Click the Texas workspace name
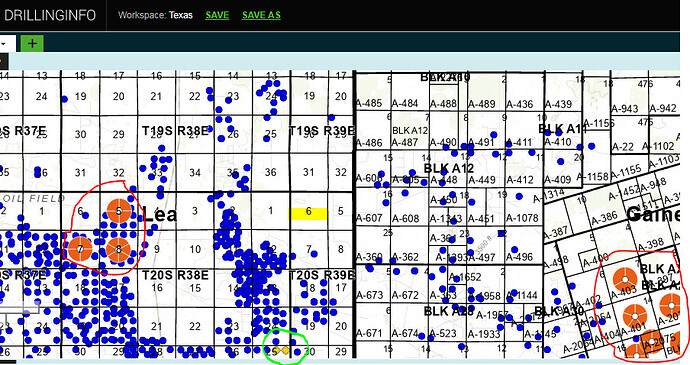This screenshot has width=690, height=365. point(181,15)
